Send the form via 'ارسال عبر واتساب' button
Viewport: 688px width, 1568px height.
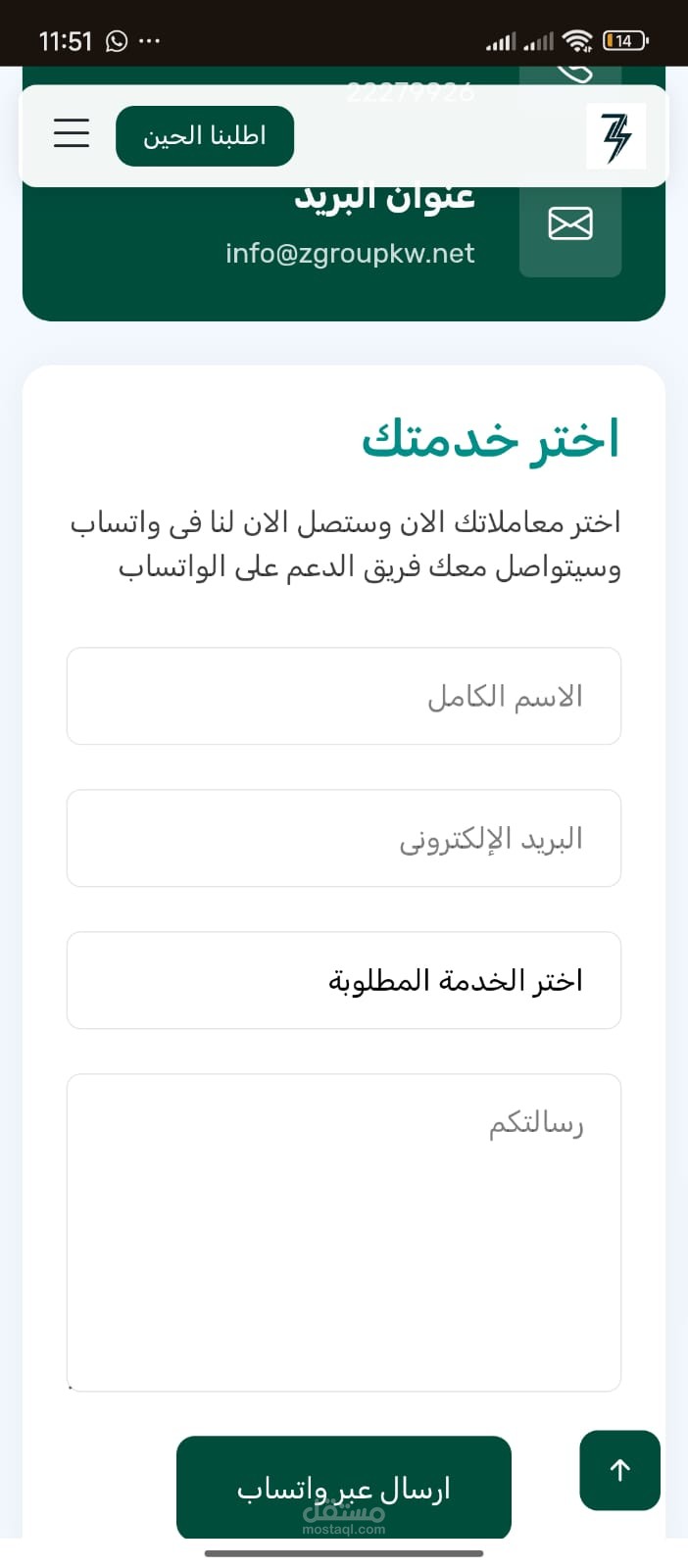click(344, 1488)
